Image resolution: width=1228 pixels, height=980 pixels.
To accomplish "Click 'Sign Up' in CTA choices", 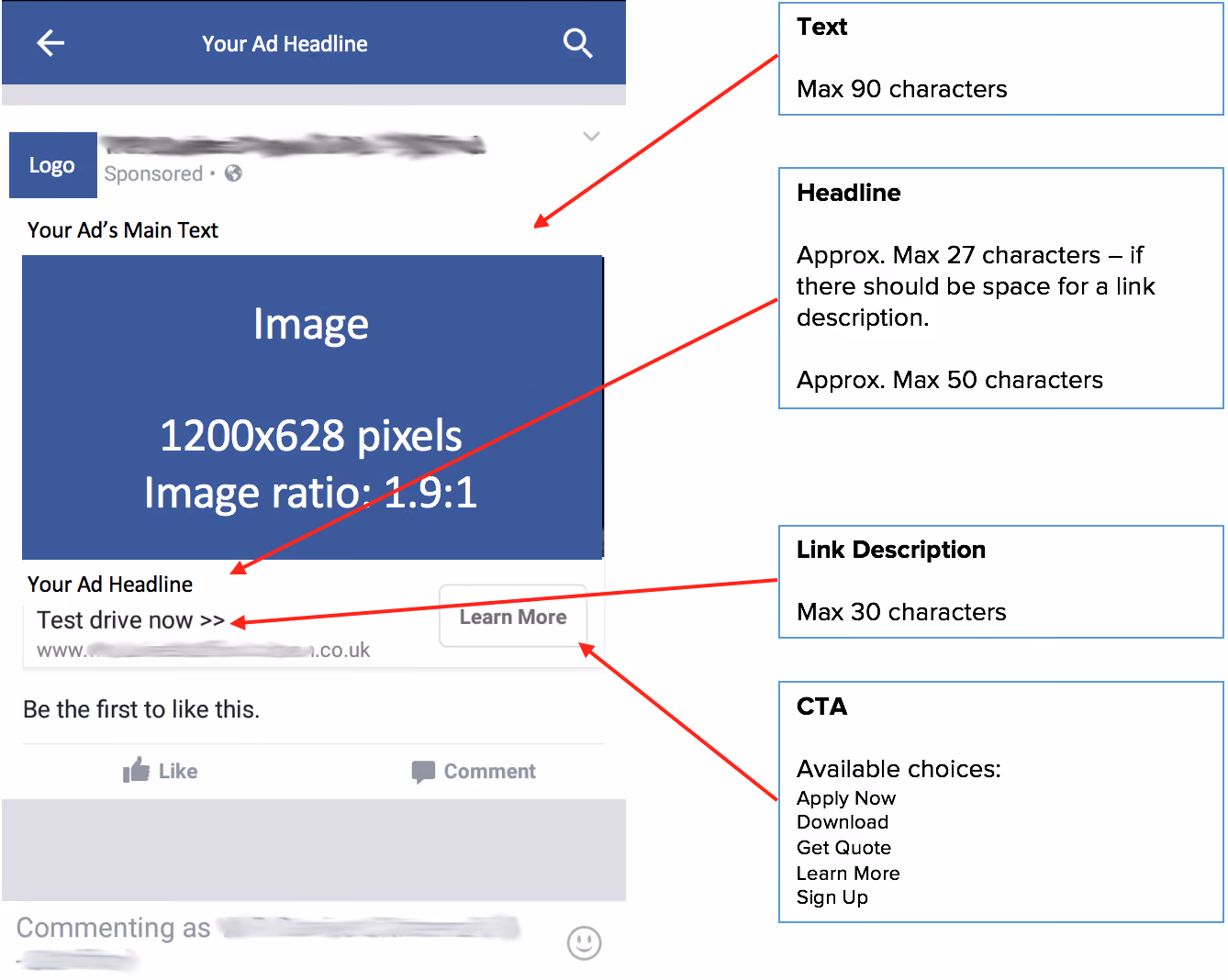I will (832, 897).
